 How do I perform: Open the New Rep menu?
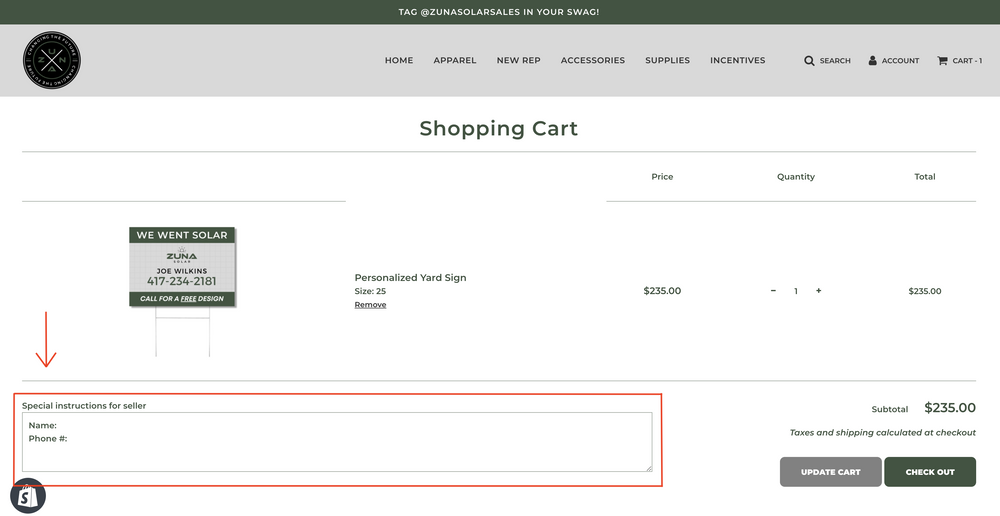(518, 61)
